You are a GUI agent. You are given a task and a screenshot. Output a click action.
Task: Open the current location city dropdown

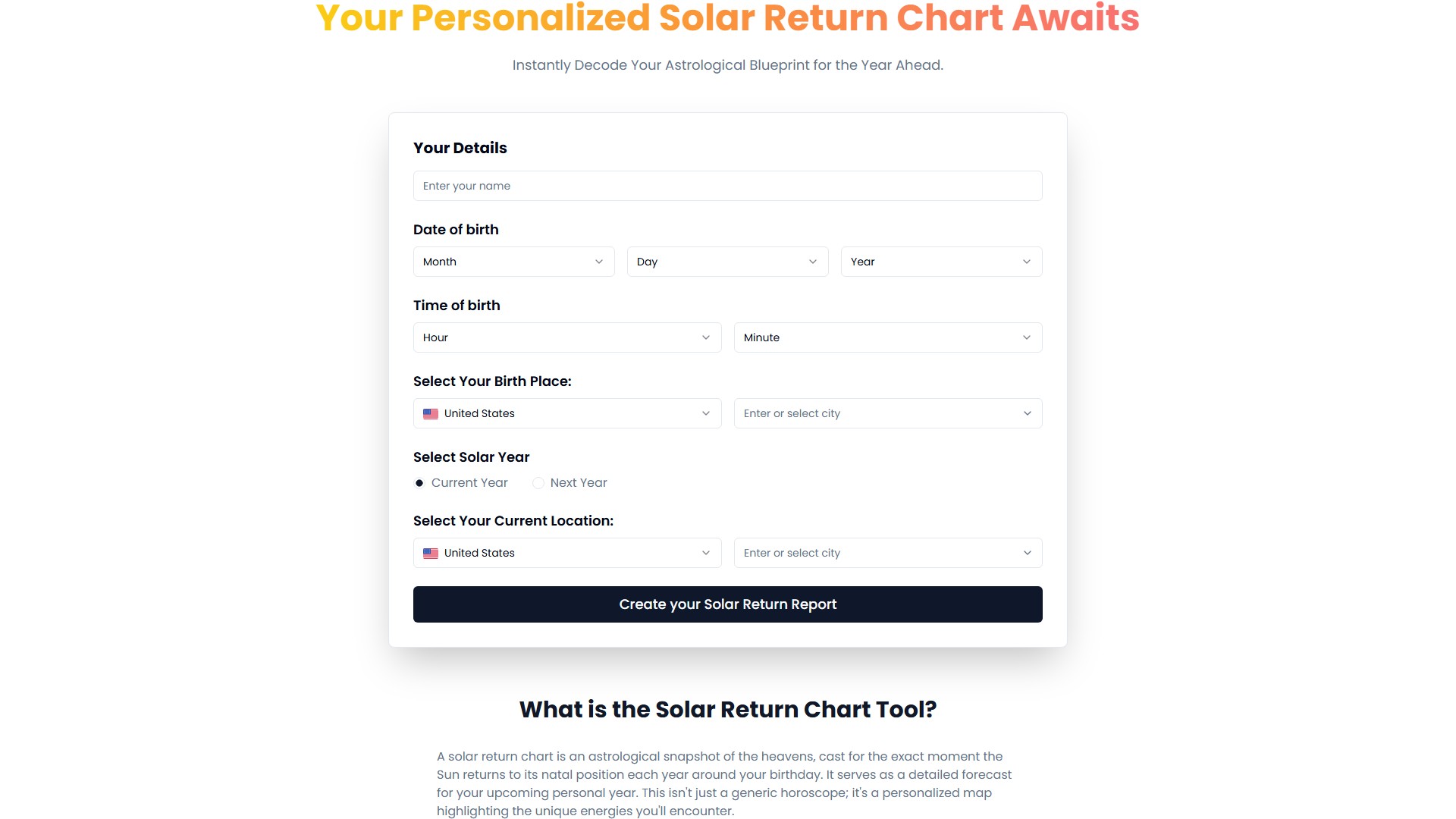pyautogui.click(x=887, y=553)
